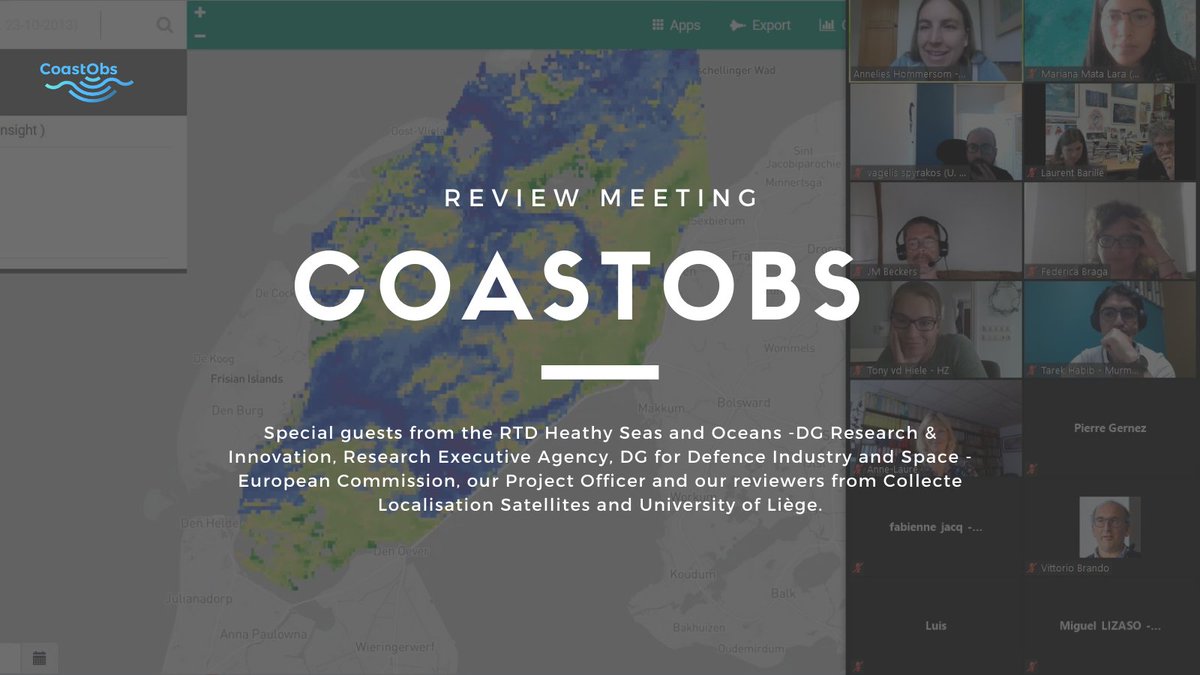Zoom in the map with the plus button
Viewport: 1200px width, 675px height.
tap(200, 12)
